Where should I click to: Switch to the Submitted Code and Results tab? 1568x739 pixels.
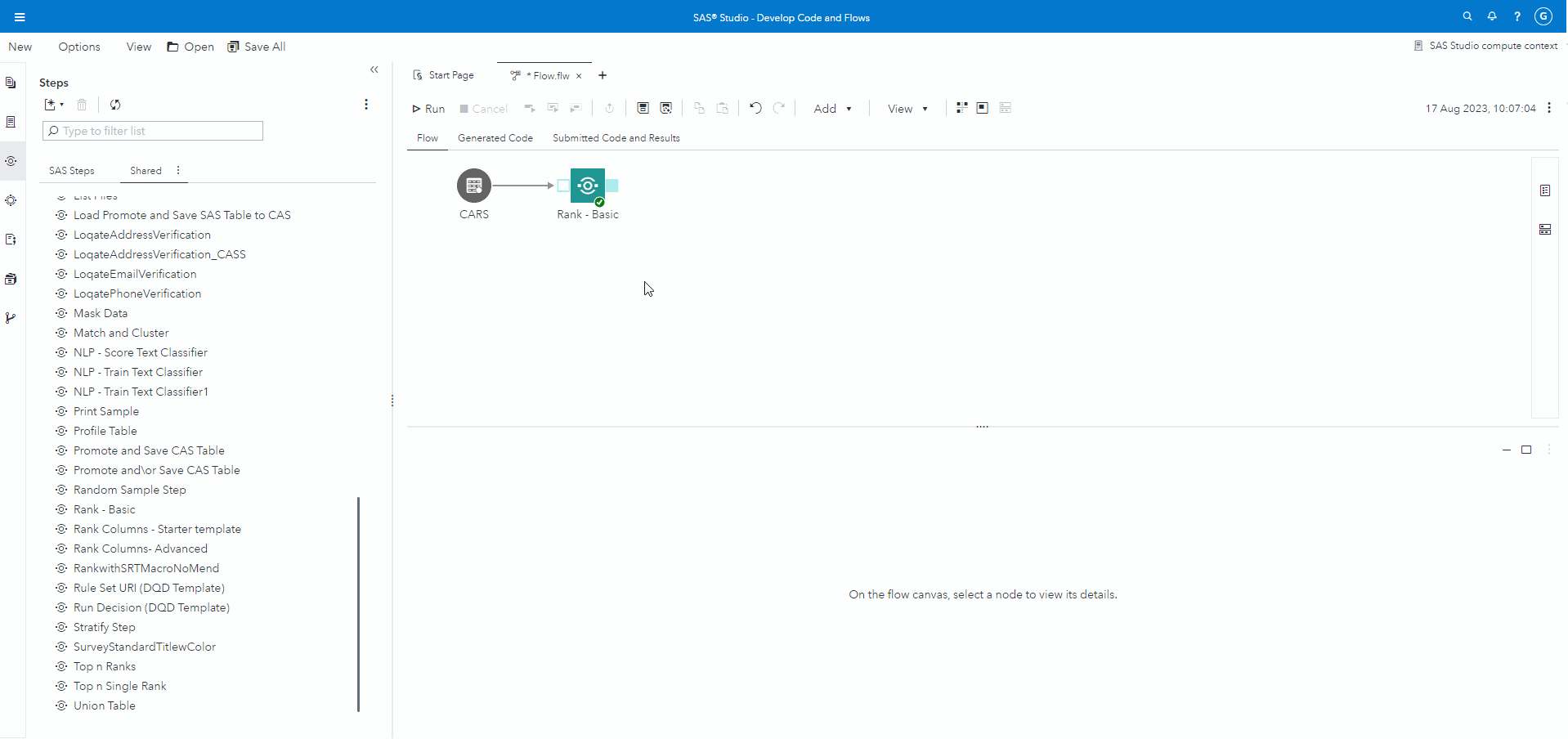coord(616,137)
